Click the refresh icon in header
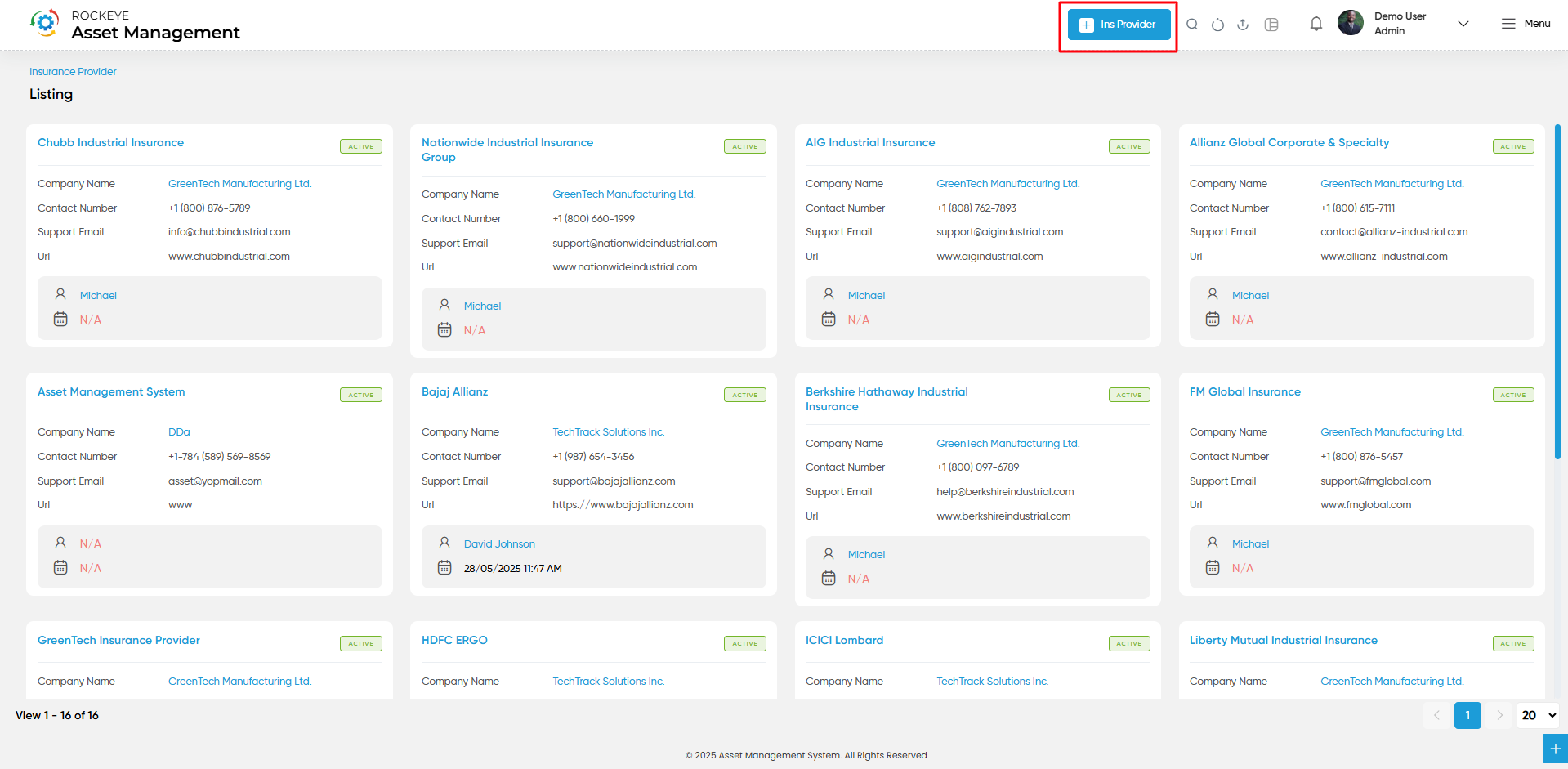1568x769 pixels. pos(1217,25)
